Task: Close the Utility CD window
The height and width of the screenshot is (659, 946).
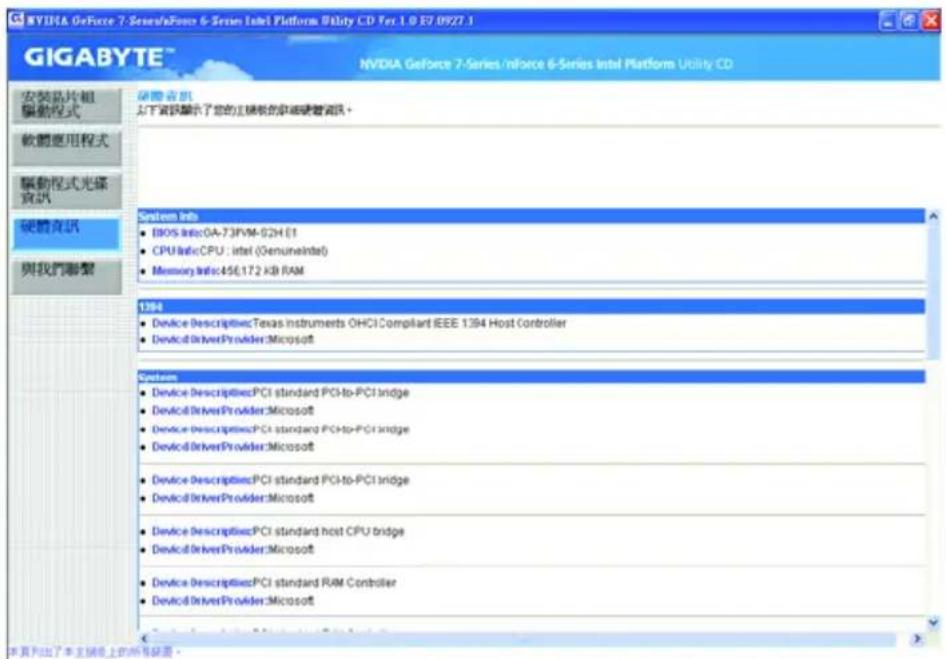Action: click(x=931, y=21)
